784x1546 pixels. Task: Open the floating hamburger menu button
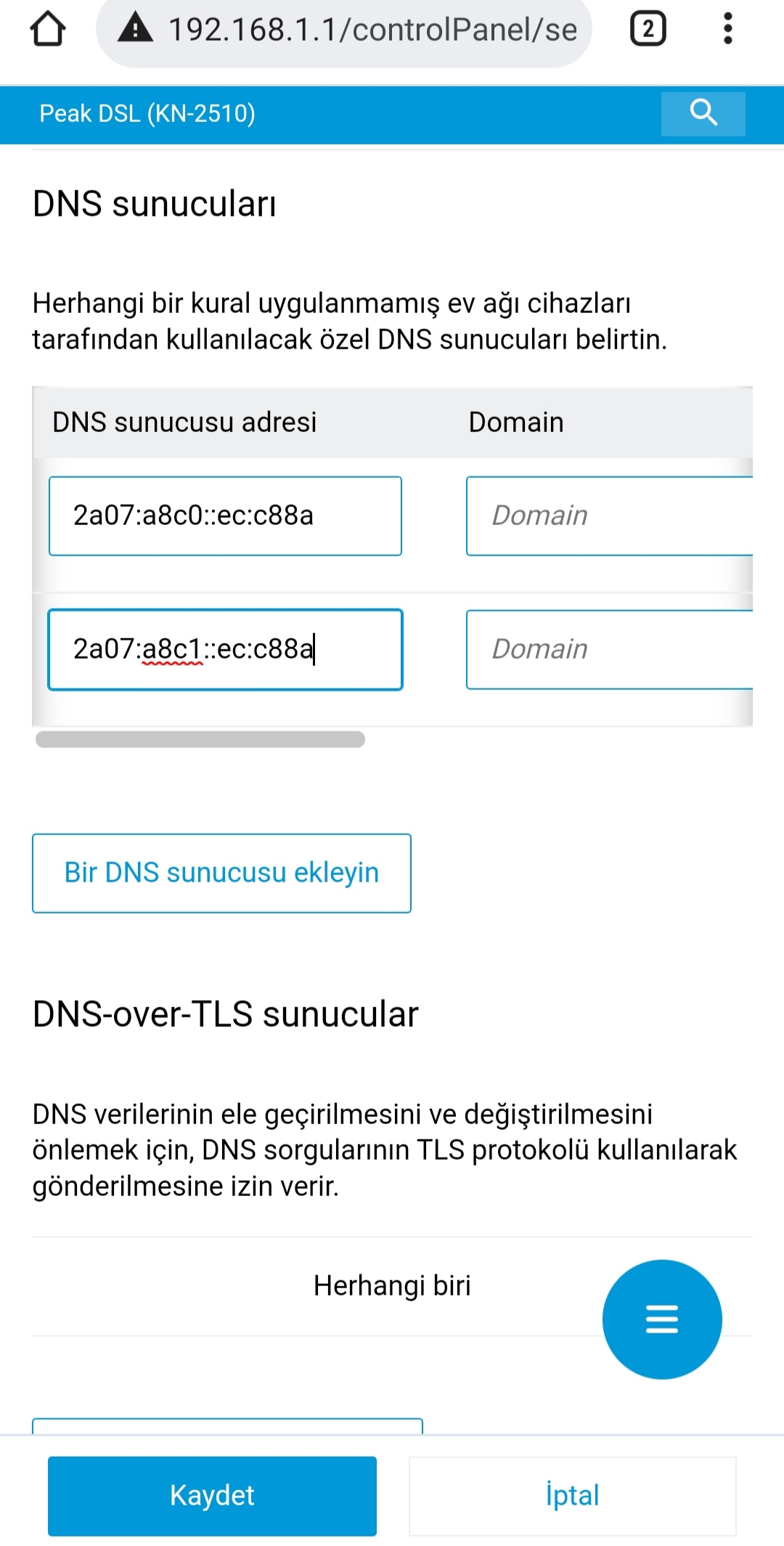662,1319
